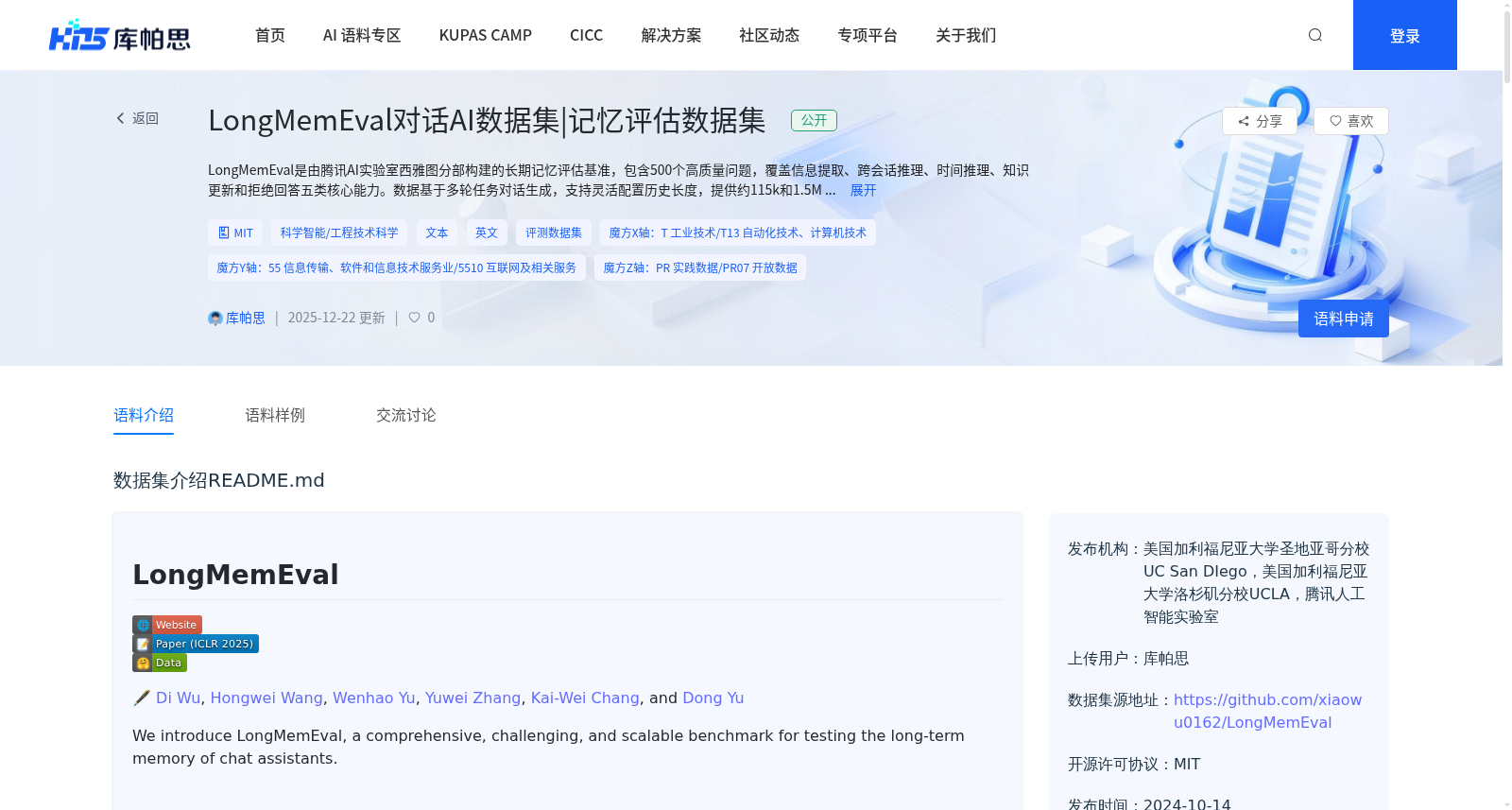Image resolution: width=1512 pixels, height=810 pixels.
Task: Click the 评测数据集 tag
Action: (554, 233)
